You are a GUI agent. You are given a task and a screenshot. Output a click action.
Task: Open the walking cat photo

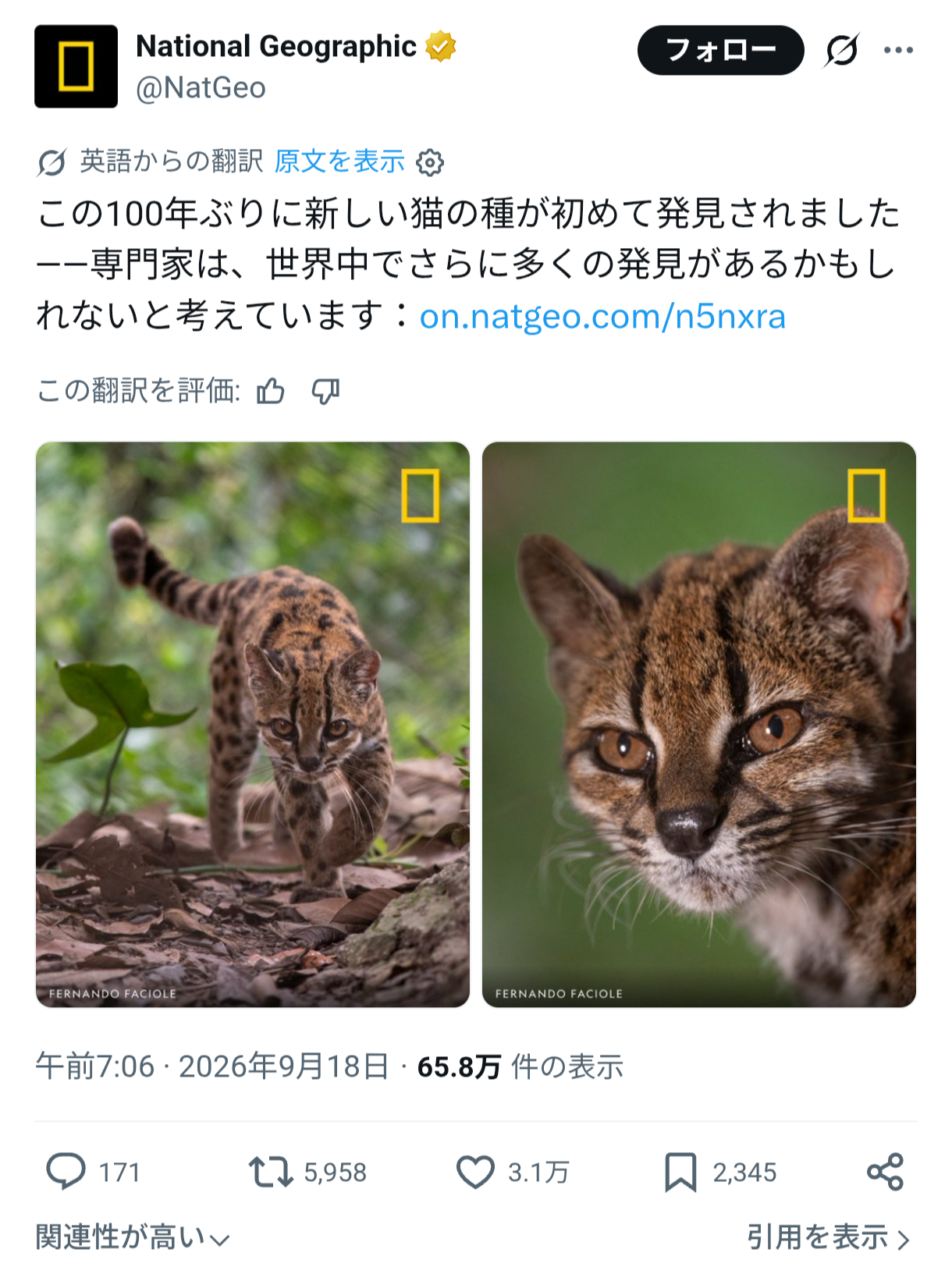(253, 724)
